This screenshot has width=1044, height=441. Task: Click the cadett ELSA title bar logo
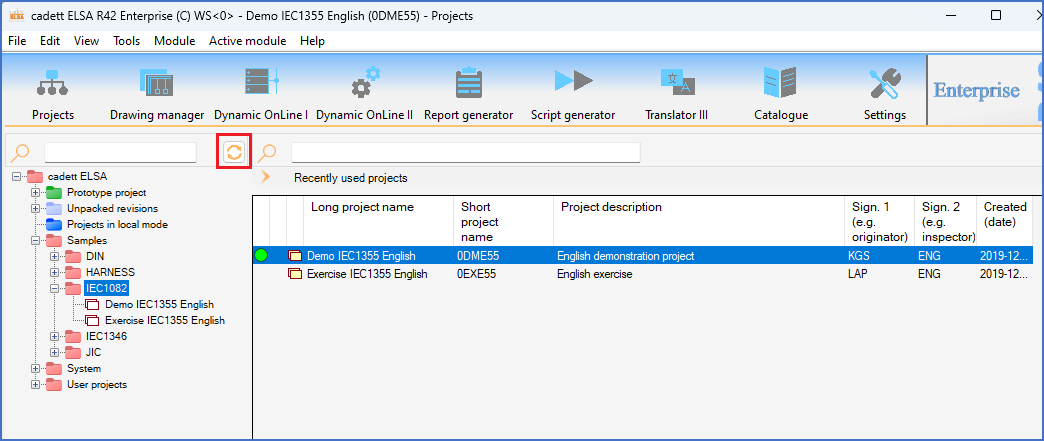tap(17, 15)
